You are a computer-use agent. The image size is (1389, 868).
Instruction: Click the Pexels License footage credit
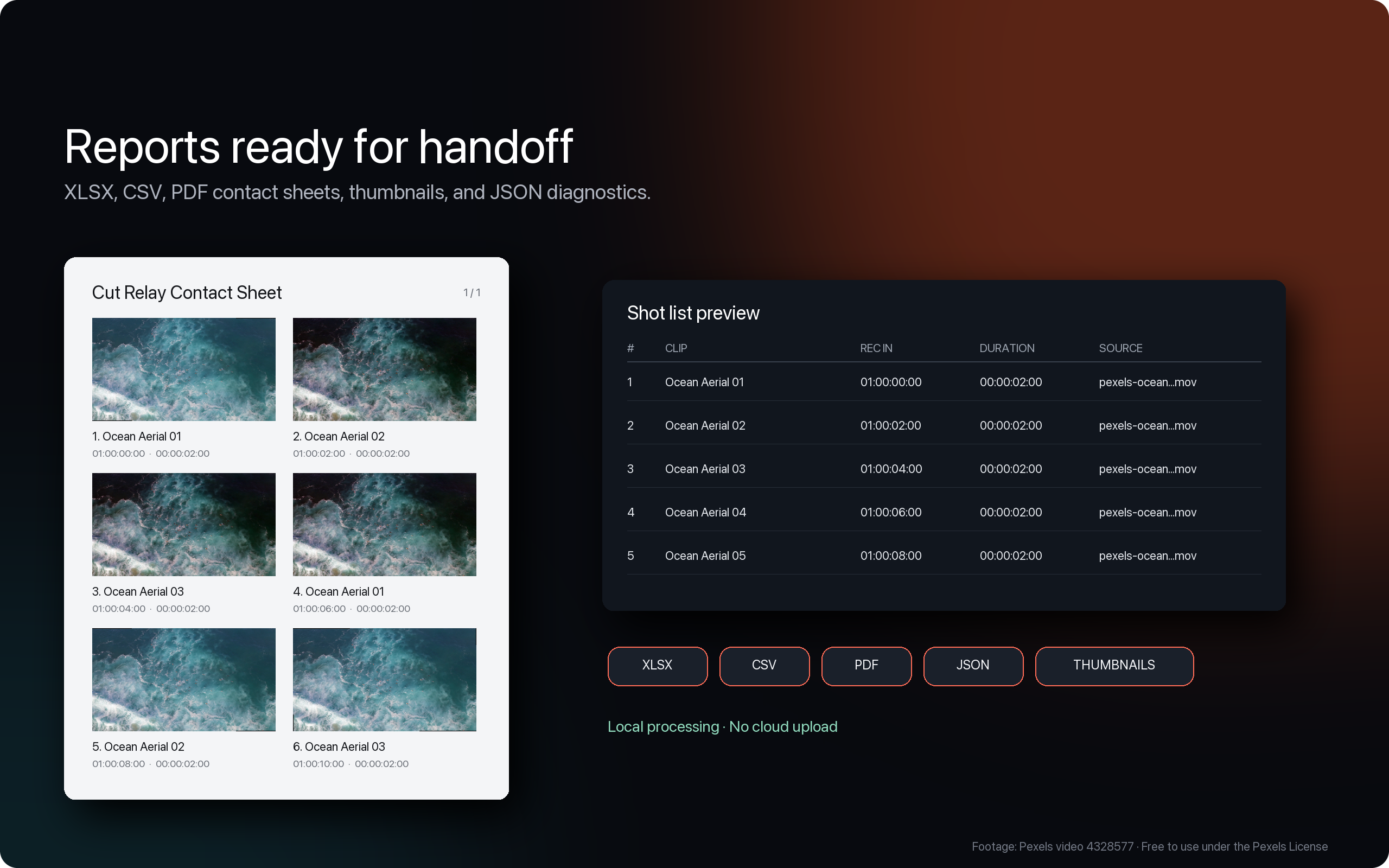pyautogui.click(x=1150, y=847)
